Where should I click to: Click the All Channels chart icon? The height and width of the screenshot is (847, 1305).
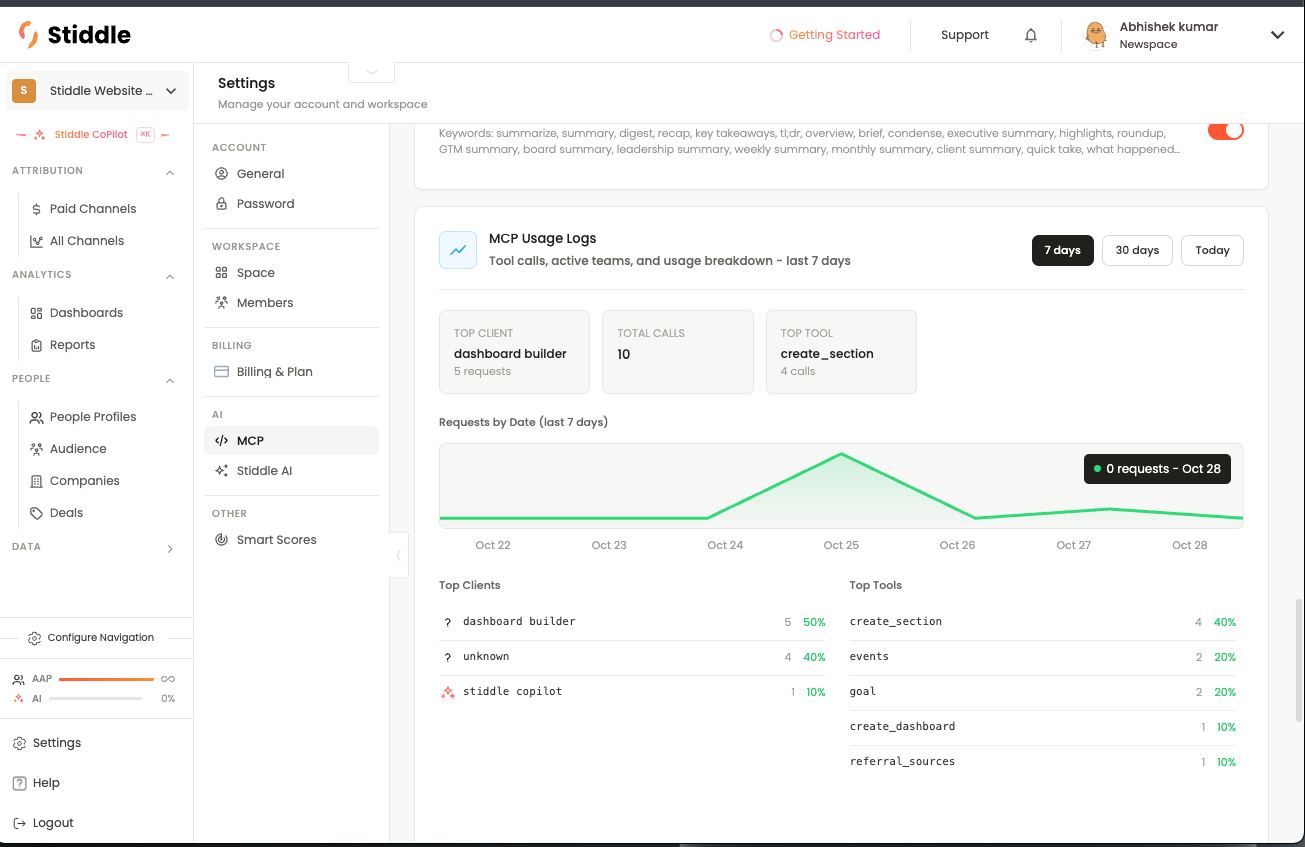[37, 241]
